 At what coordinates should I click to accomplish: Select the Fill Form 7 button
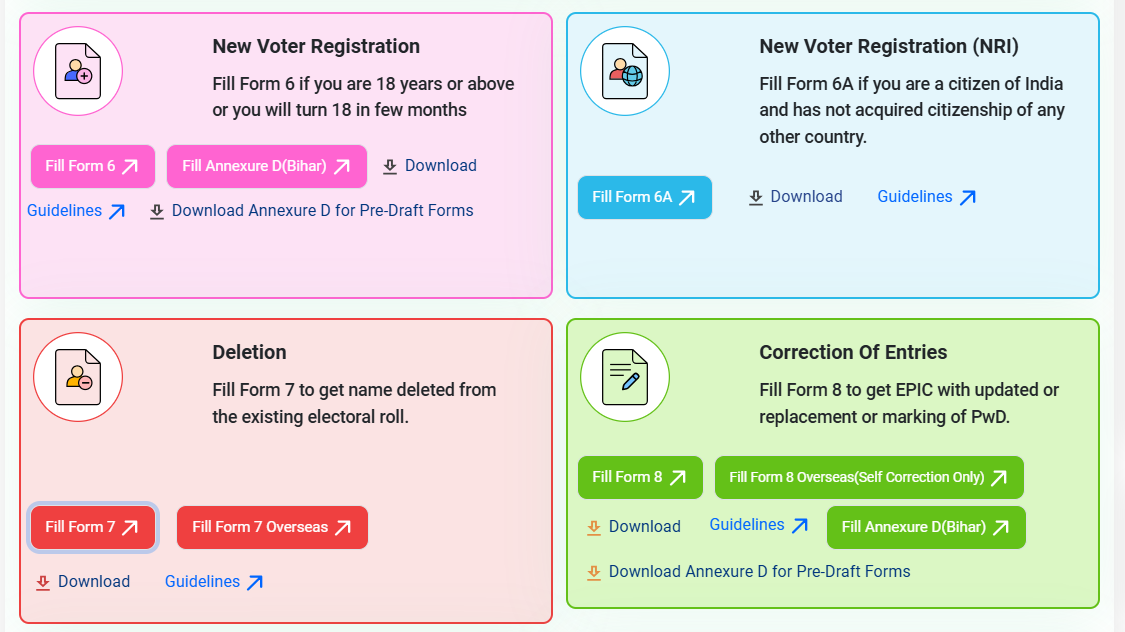point(92,527)
